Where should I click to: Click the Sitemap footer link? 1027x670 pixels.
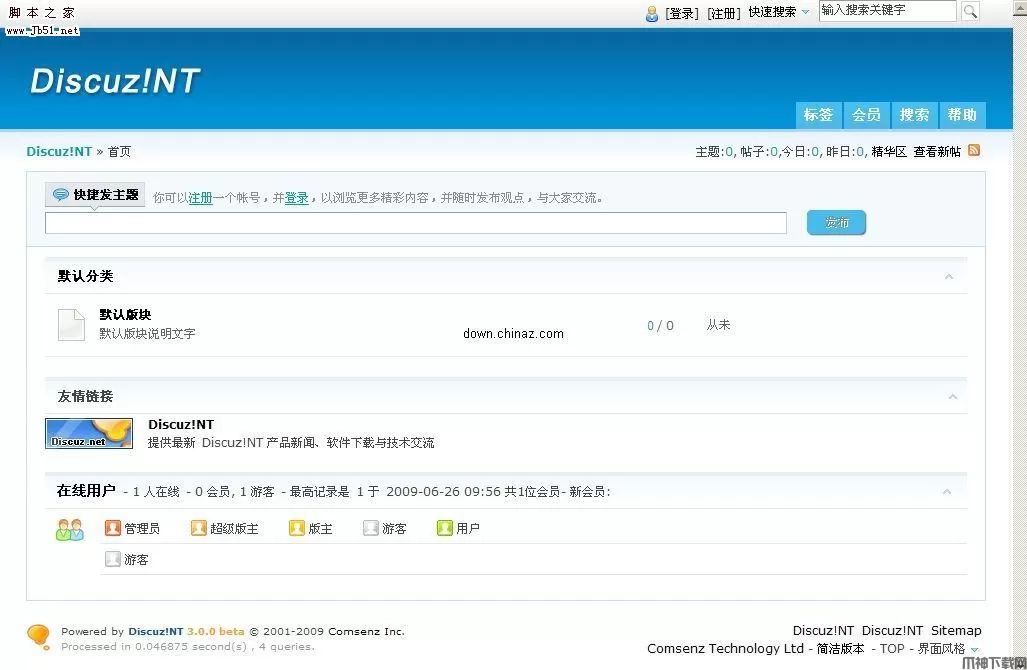click(x=956, y=630)
